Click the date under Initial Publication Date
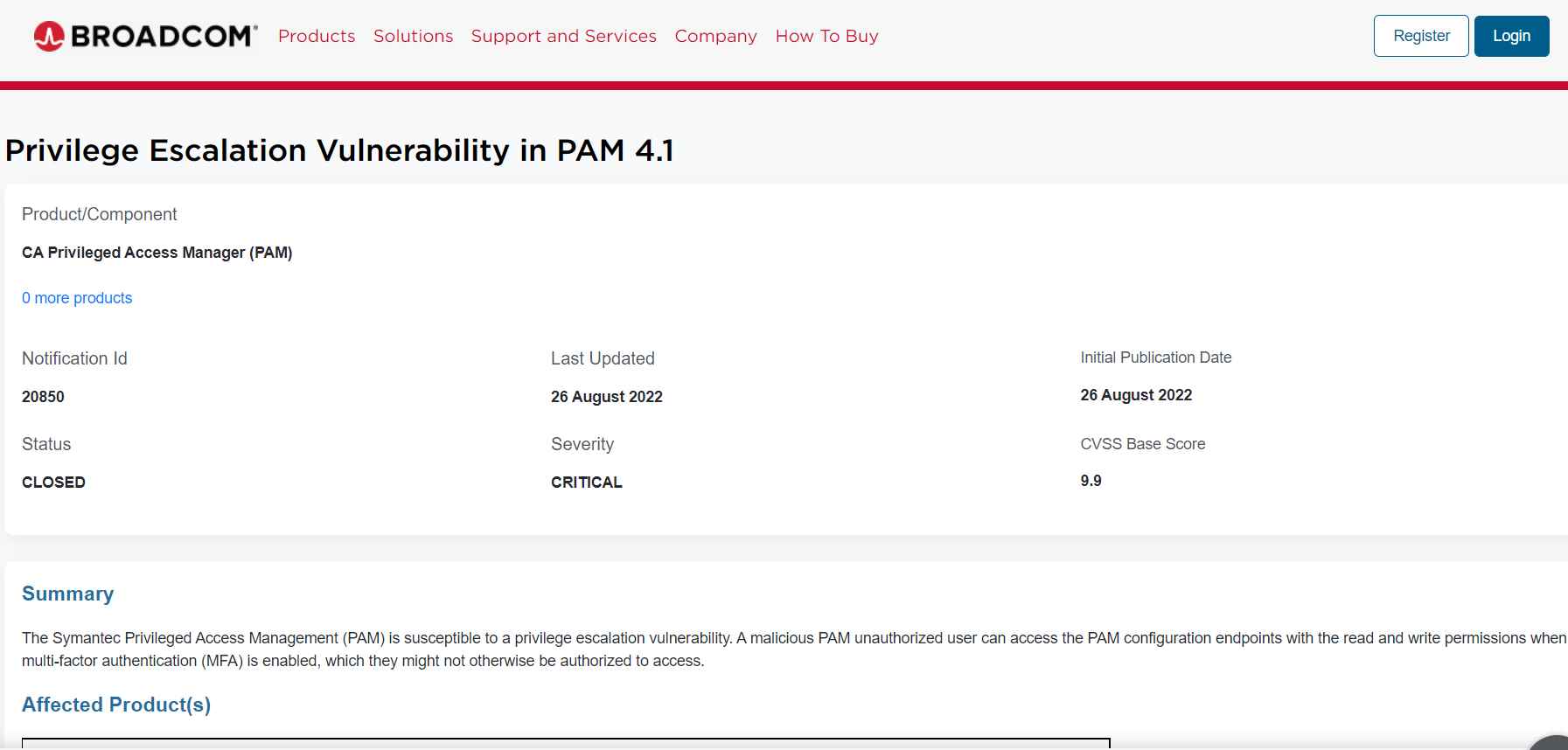The image size is (1568, 750). tap(1136, 395)
